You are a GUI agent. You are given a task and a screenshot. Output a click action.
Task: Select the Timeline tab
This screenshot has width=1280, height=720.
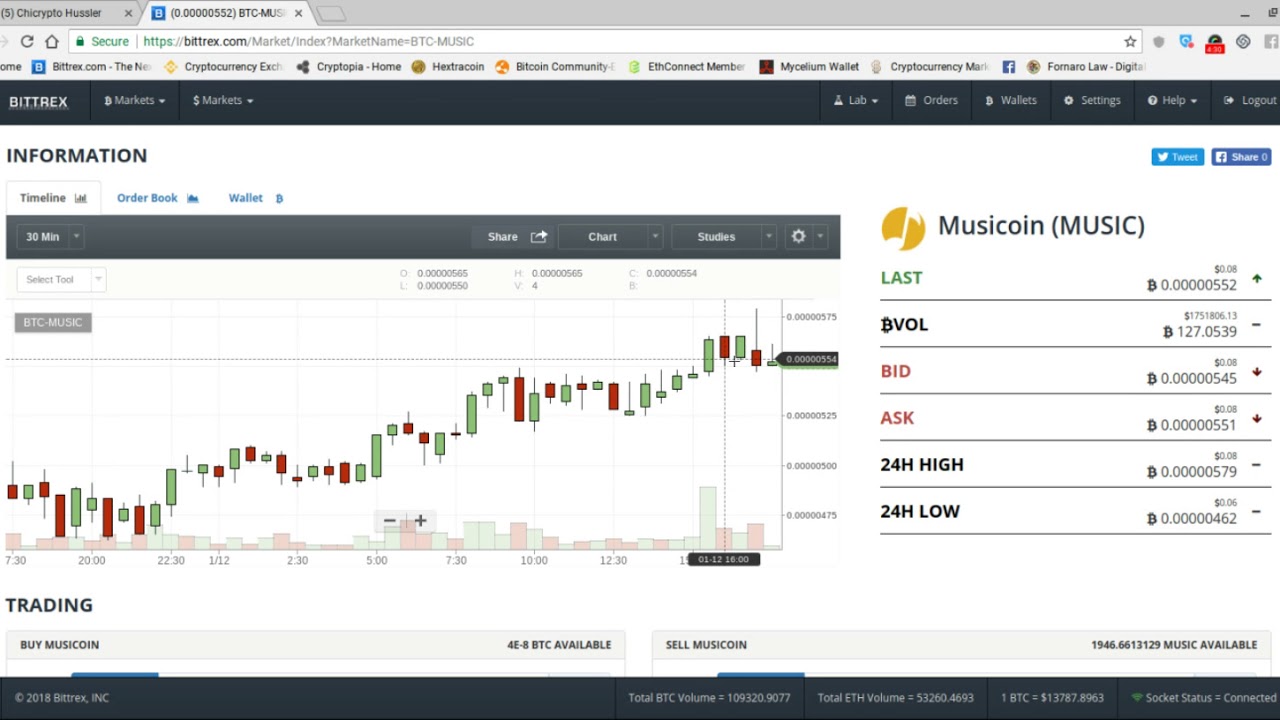[x=53, y=198]
